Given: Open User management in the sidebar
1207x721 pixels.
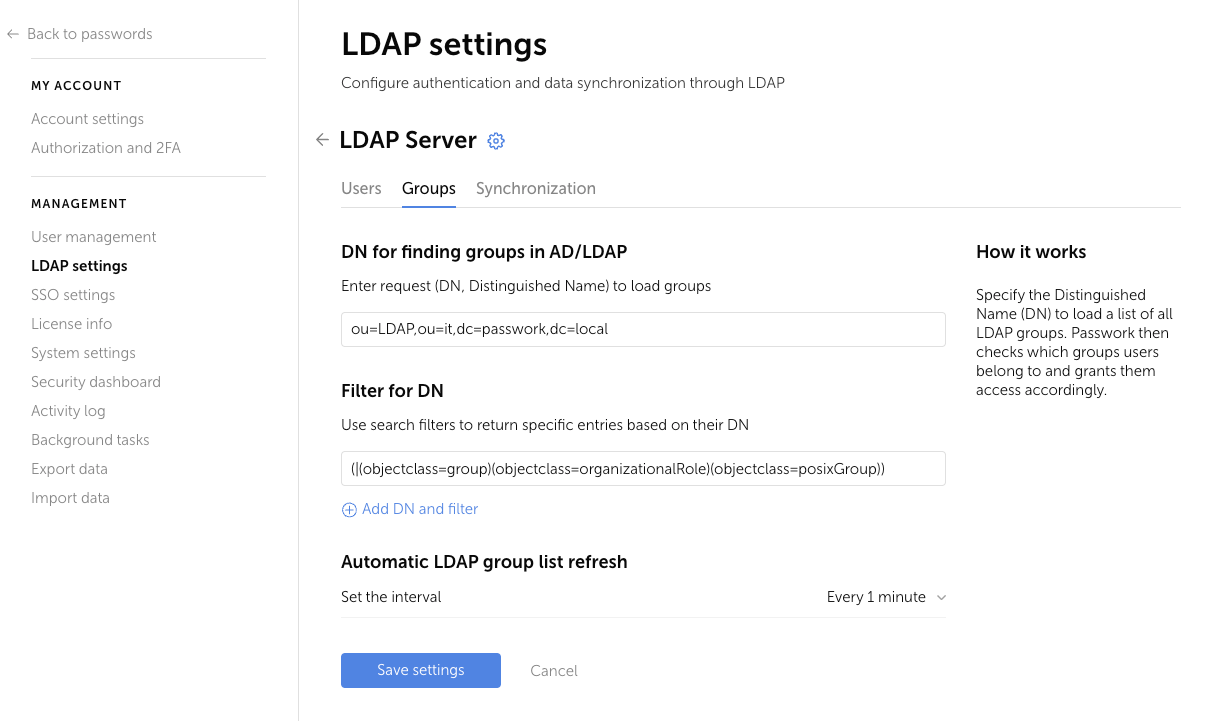Looking at the screenshot, I should pos(93,237).
